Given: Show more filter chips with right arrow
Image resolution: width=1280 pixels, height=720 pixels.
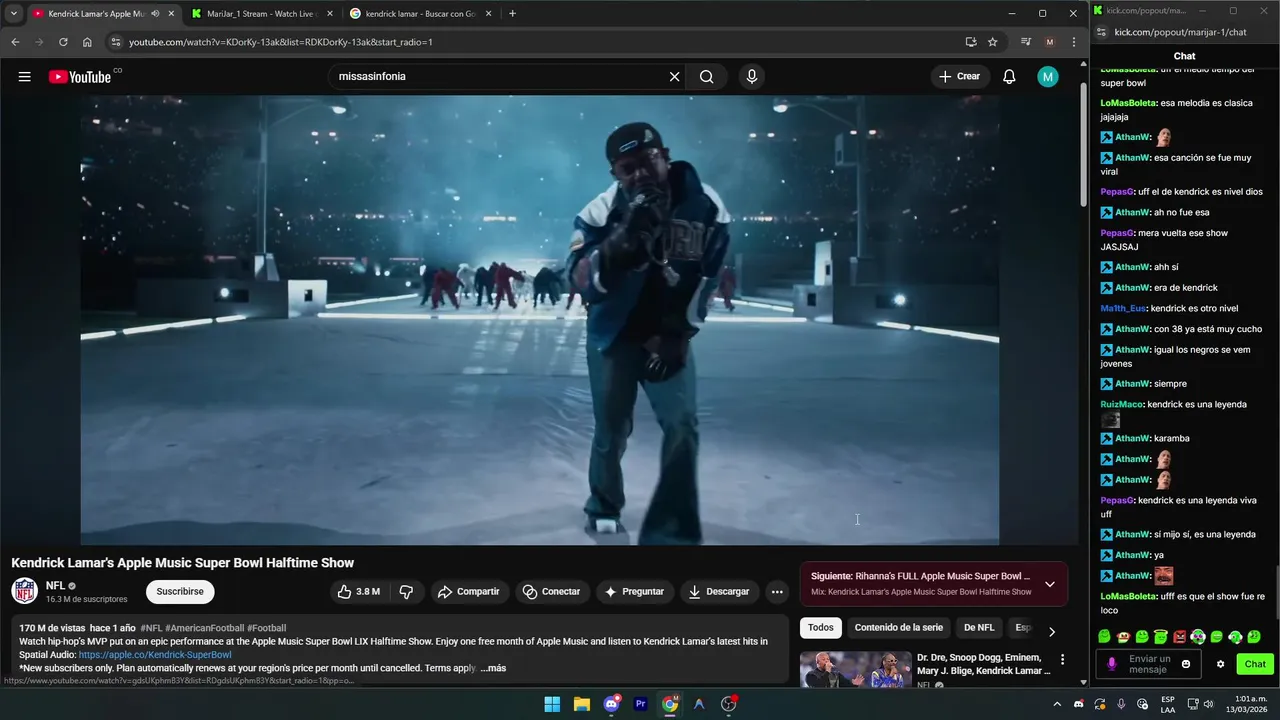Looking at the screenshot, I should tap(1051, 631).
